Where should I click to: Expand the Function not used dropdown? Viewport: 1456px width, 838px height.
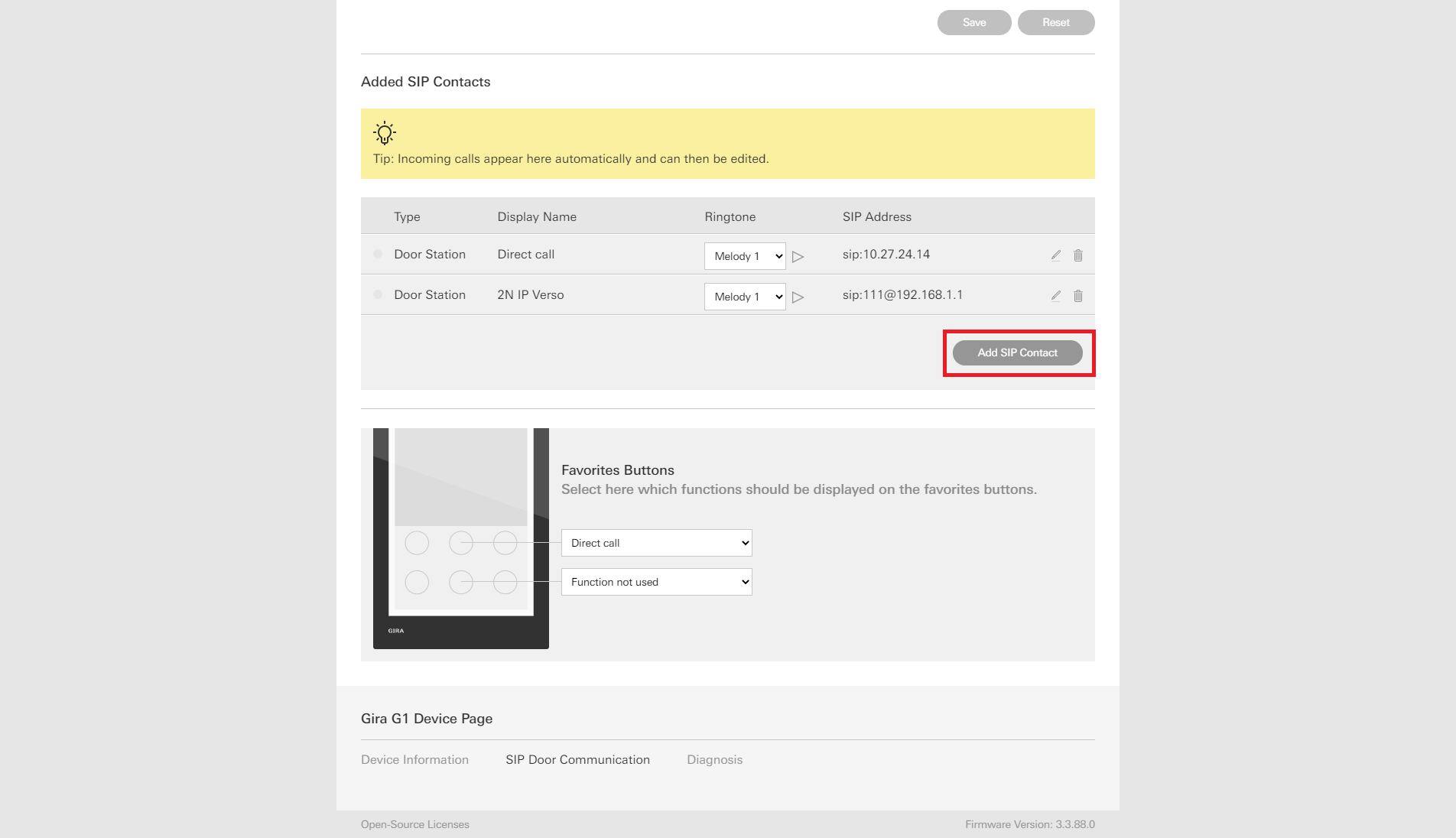pyautogui.click(x=656, y=582)
